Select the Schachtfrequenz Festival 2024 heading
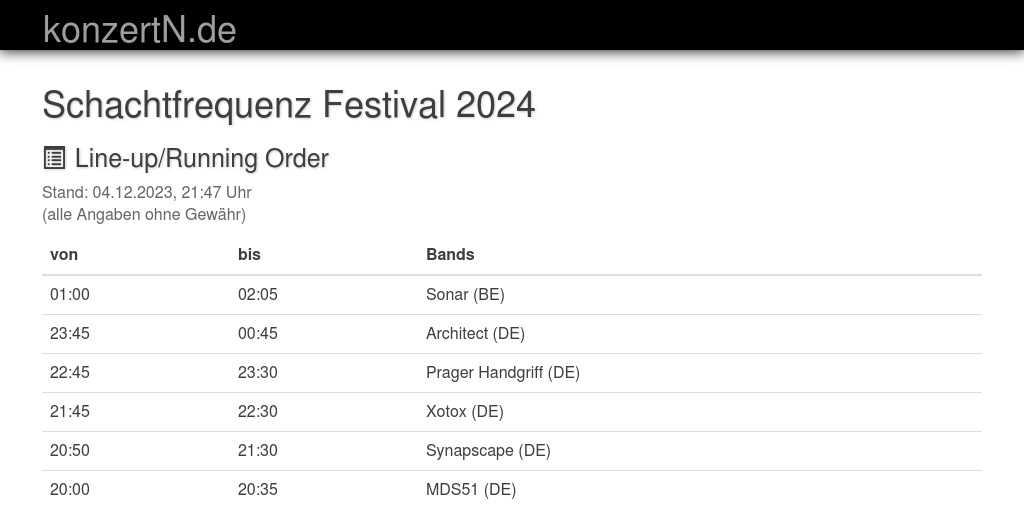1024x529 pixels. click(288, 105)
